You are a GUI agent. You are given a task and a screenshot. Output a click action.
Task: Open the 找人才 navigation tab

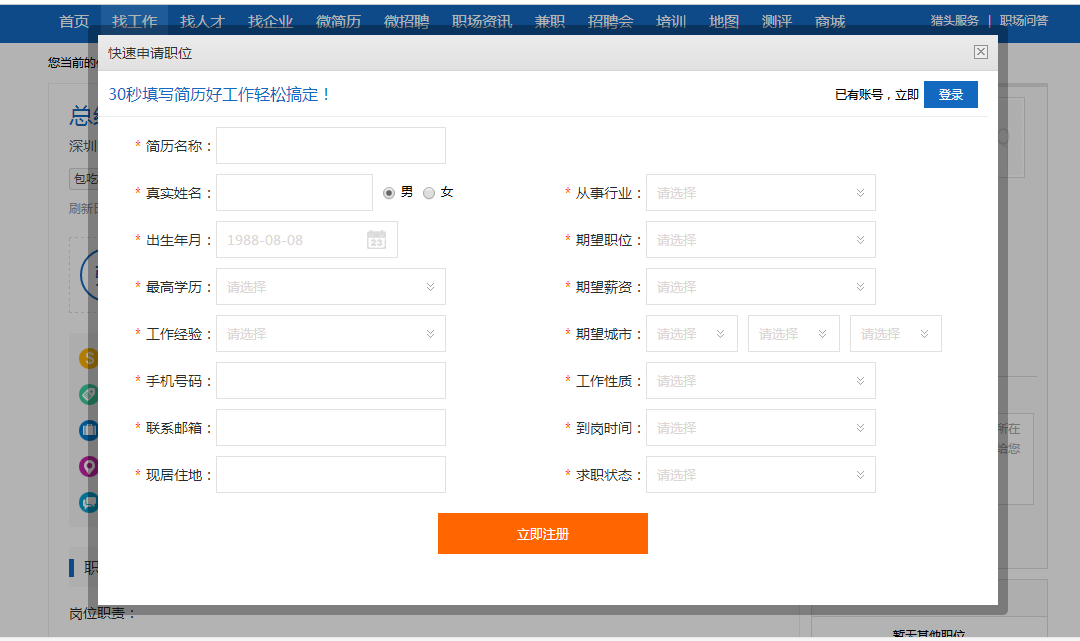click(202, 22)
